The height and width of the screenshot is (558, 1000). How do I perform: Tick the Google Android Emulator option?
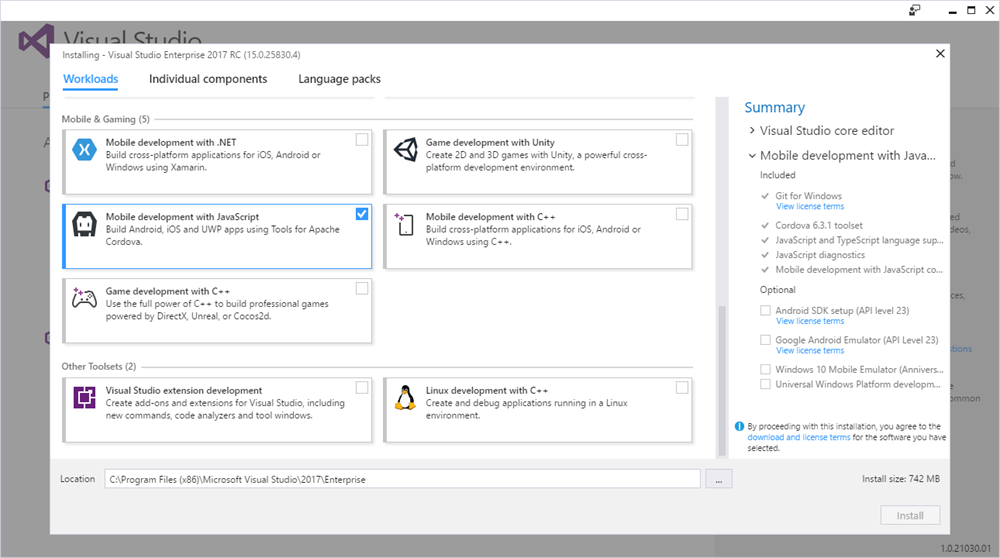[x=766, y=340]
